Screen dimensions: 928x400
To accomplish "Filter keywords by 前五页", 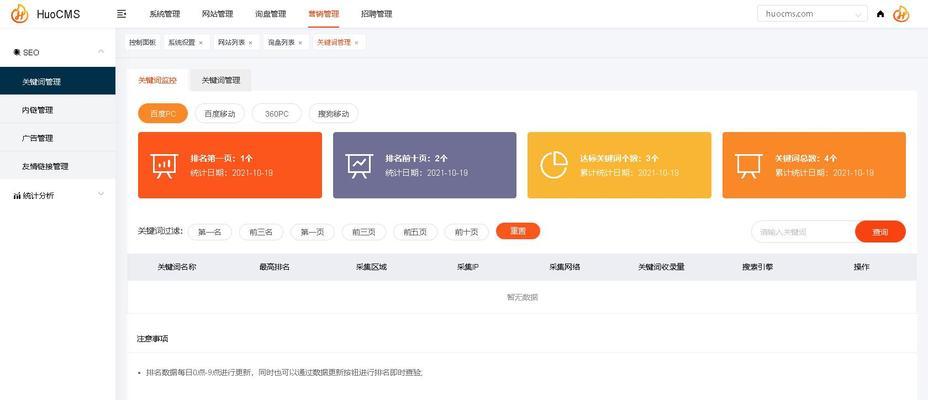I will coord(415,232).
